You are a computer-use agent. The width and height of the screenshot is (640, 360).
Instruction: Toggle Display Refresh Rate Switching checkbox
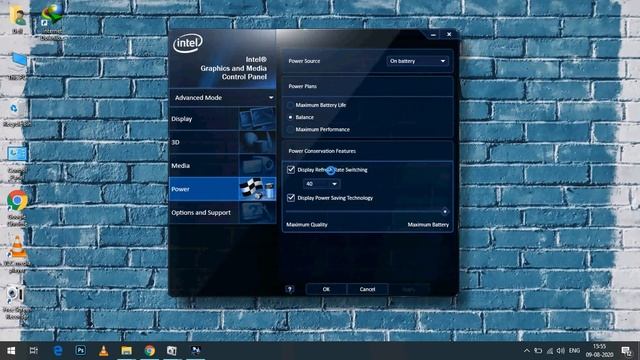[x=291, y=169]
